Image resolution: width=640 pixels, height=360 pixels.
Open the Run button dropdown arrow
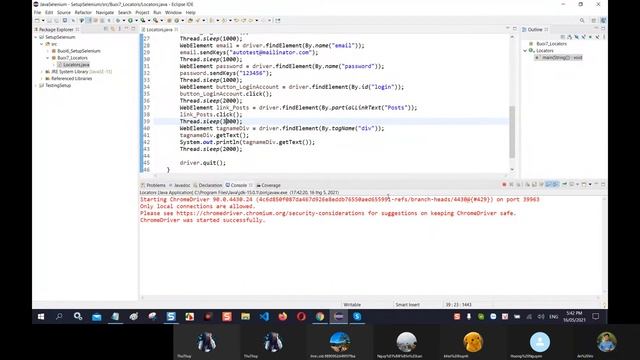[x=137, y=20]
